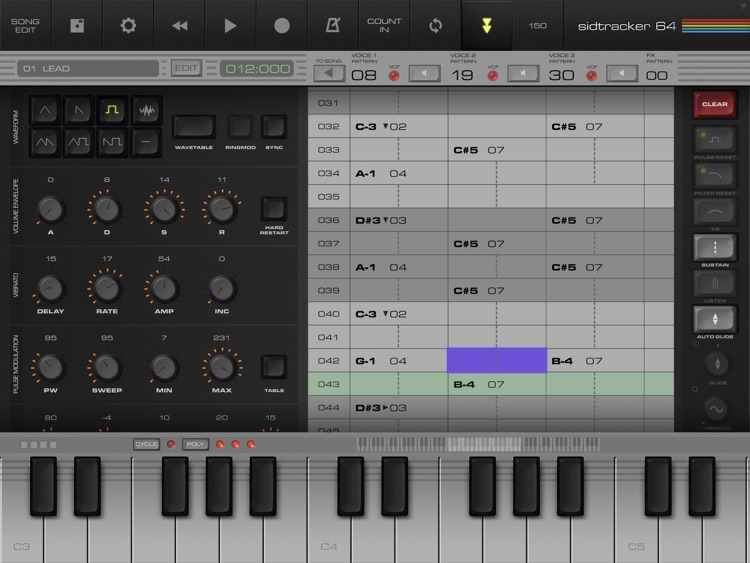
Task: Toggle the Auto Glide button
Action: tap(715, 319)
